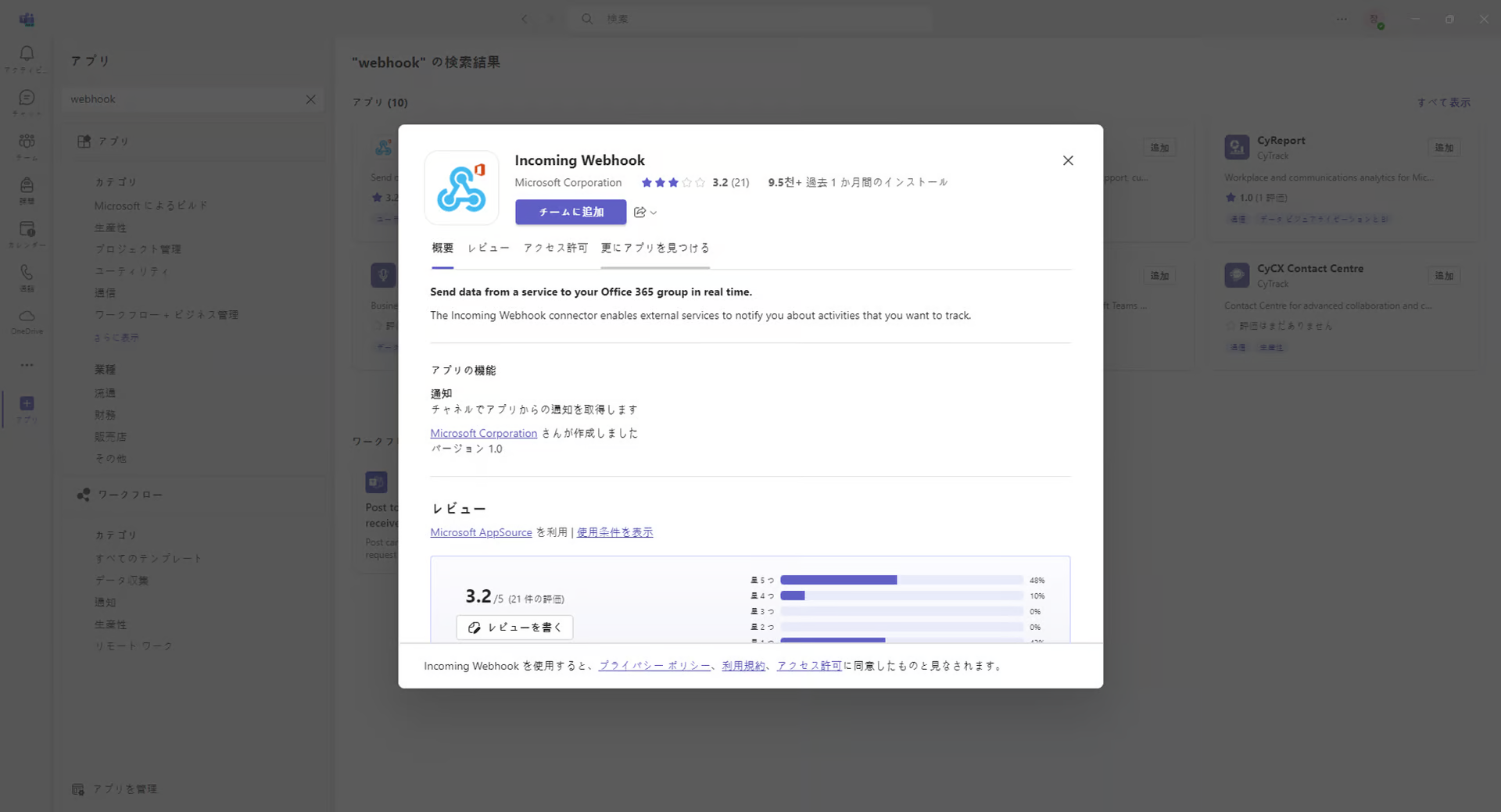The width and height of the screenshot is (1501, 812).
Task: Click the 4-star rating bar showing 10%
Action: tap(901, 596)
